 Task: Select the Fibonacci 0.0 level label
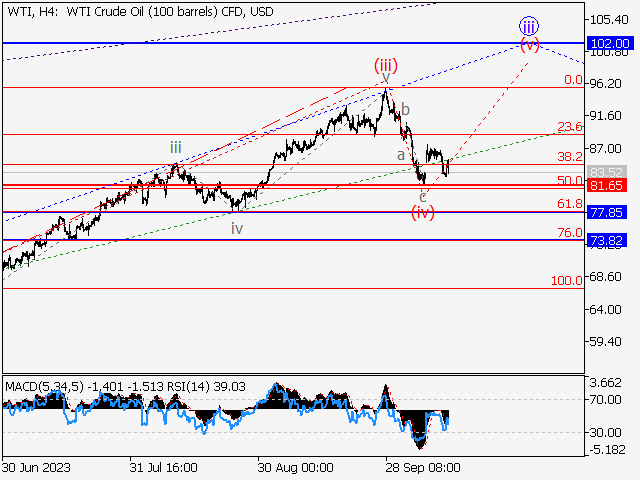click(x=573, y=80)
